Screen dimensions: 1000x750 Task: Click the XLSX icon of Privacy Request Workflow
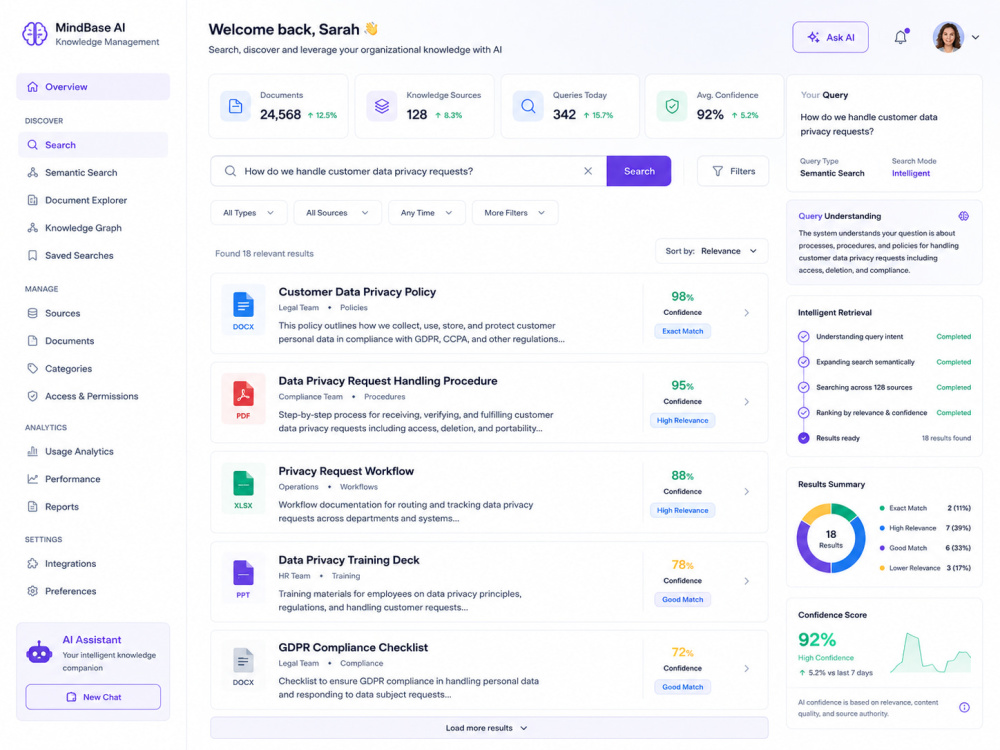(243, 489)
